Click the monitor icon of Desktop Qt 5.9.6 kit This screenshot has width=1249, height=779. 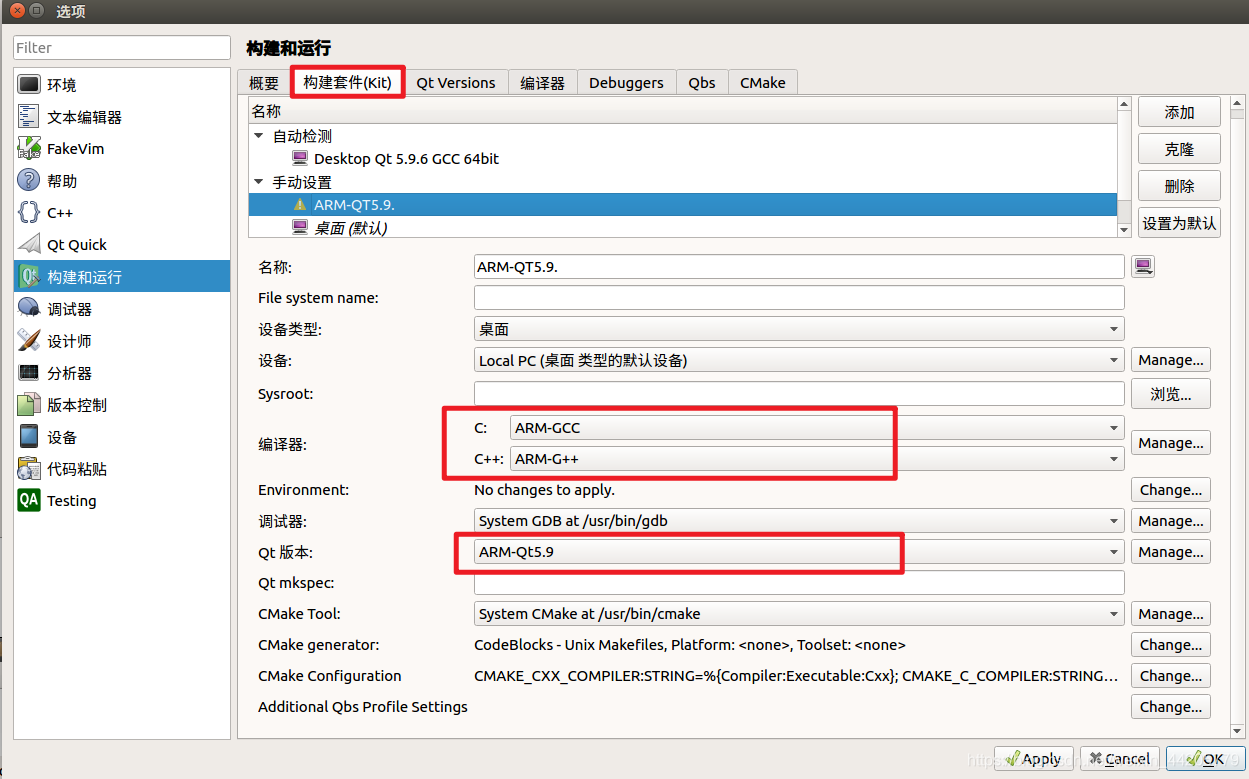pos(300,158)
